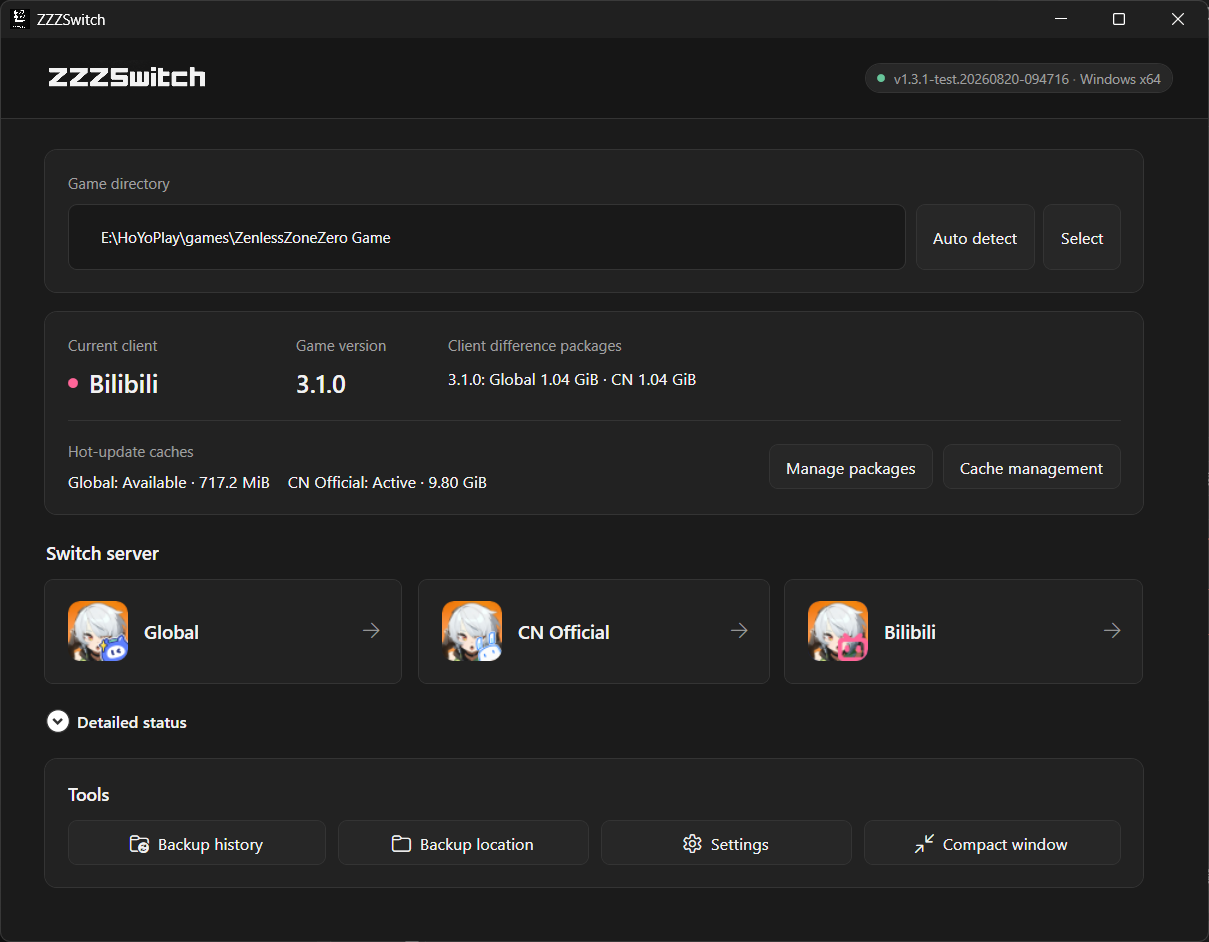The width and height of the screenshot is (1209, 942).
Task: Minimize the ZZZSwitch window
Action: (x=1060, y=19)
